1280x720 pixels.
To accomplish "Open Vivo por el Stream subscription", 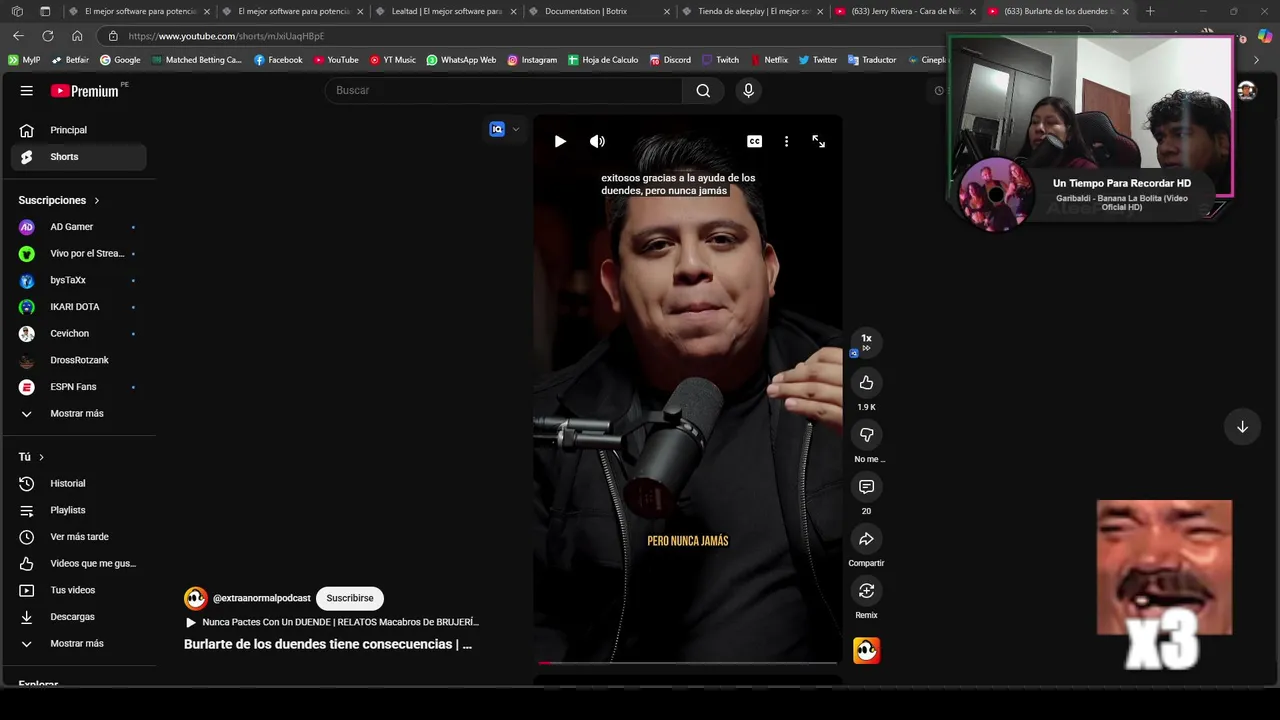I will tap(78, 254).
